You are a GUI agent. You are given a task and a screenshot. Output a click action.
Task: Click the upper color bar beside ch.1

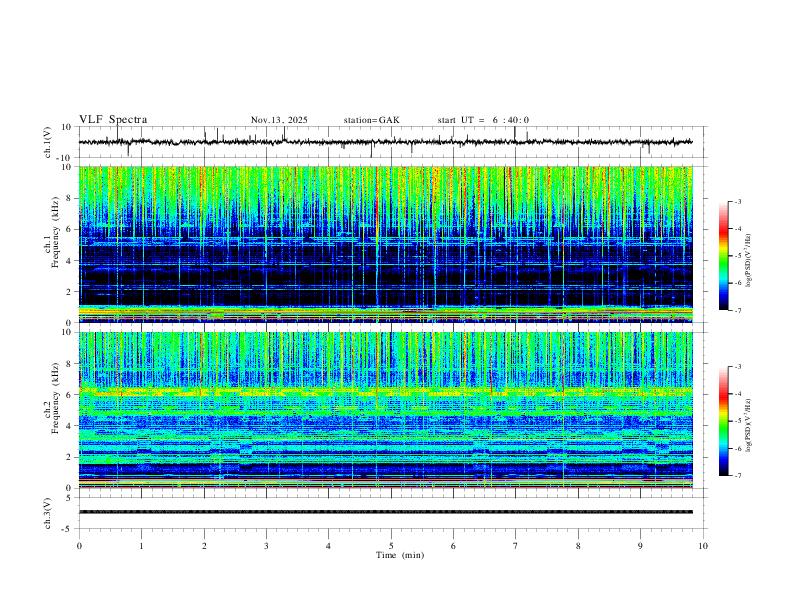[724, 256]
